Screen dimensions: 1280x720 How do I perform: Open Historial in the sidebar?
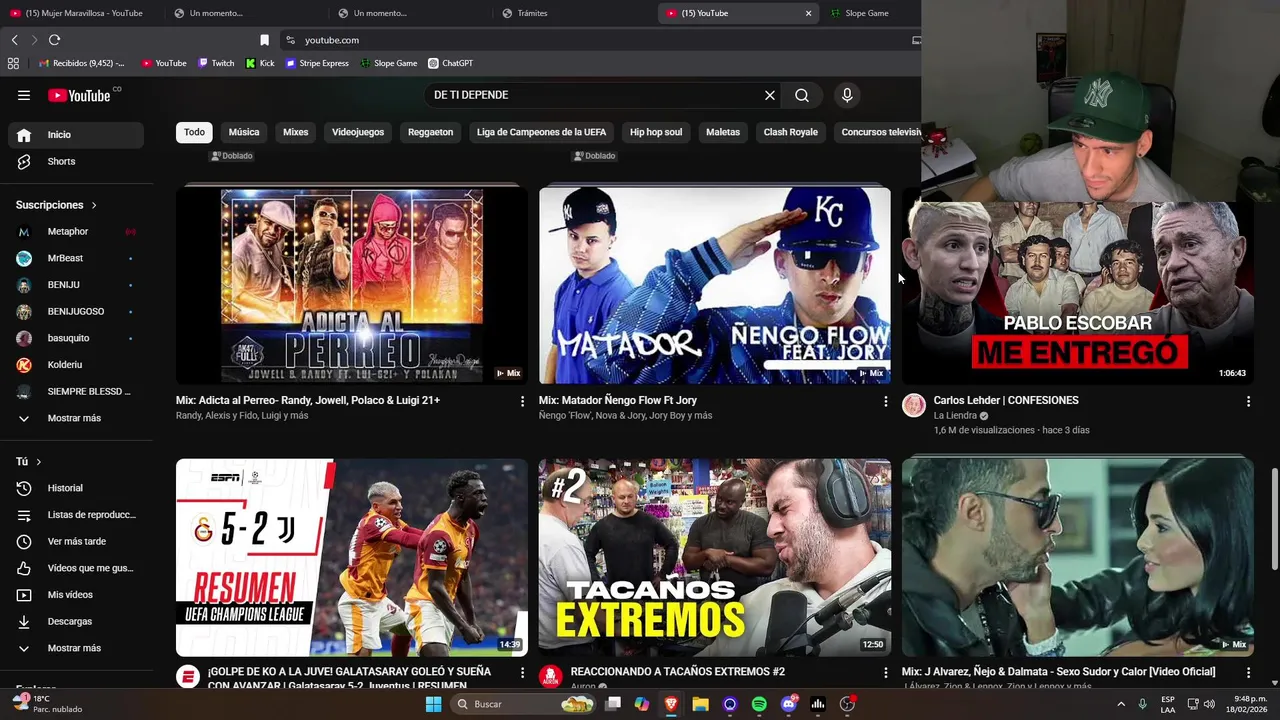(76, 488)
